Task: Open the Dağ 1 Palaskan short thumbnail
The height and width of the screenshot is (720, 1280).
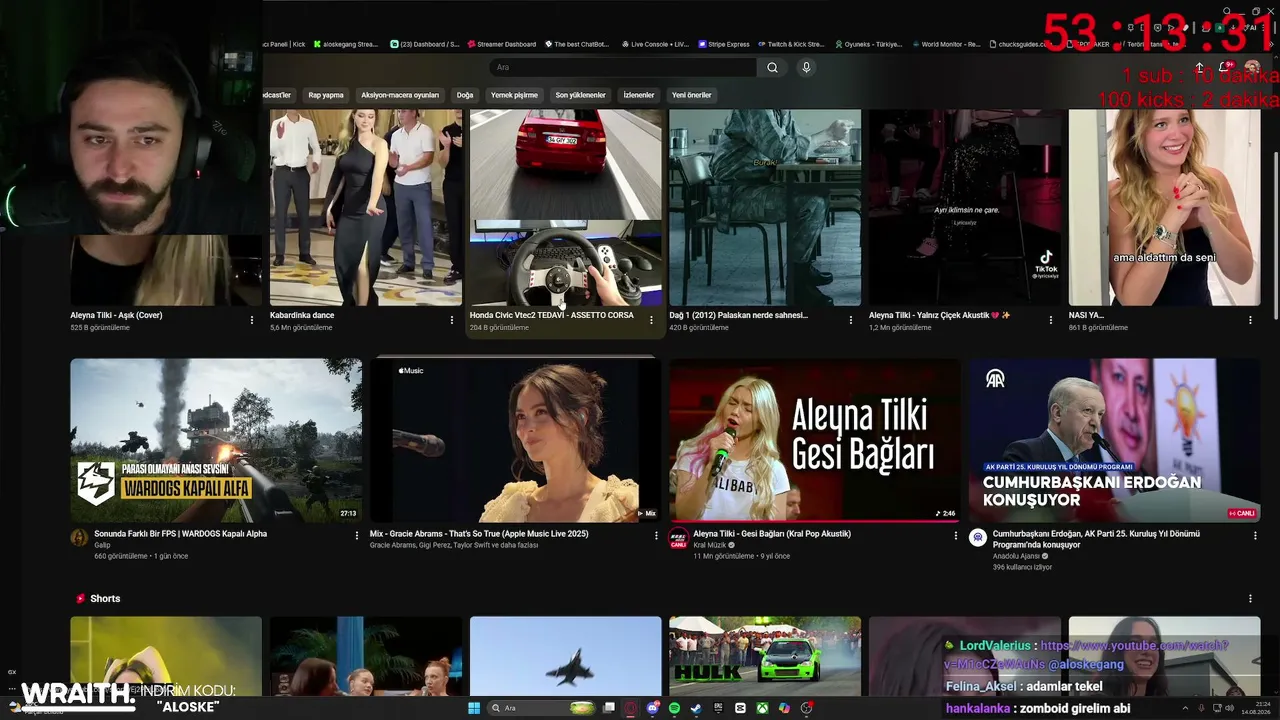Action: 765,207
